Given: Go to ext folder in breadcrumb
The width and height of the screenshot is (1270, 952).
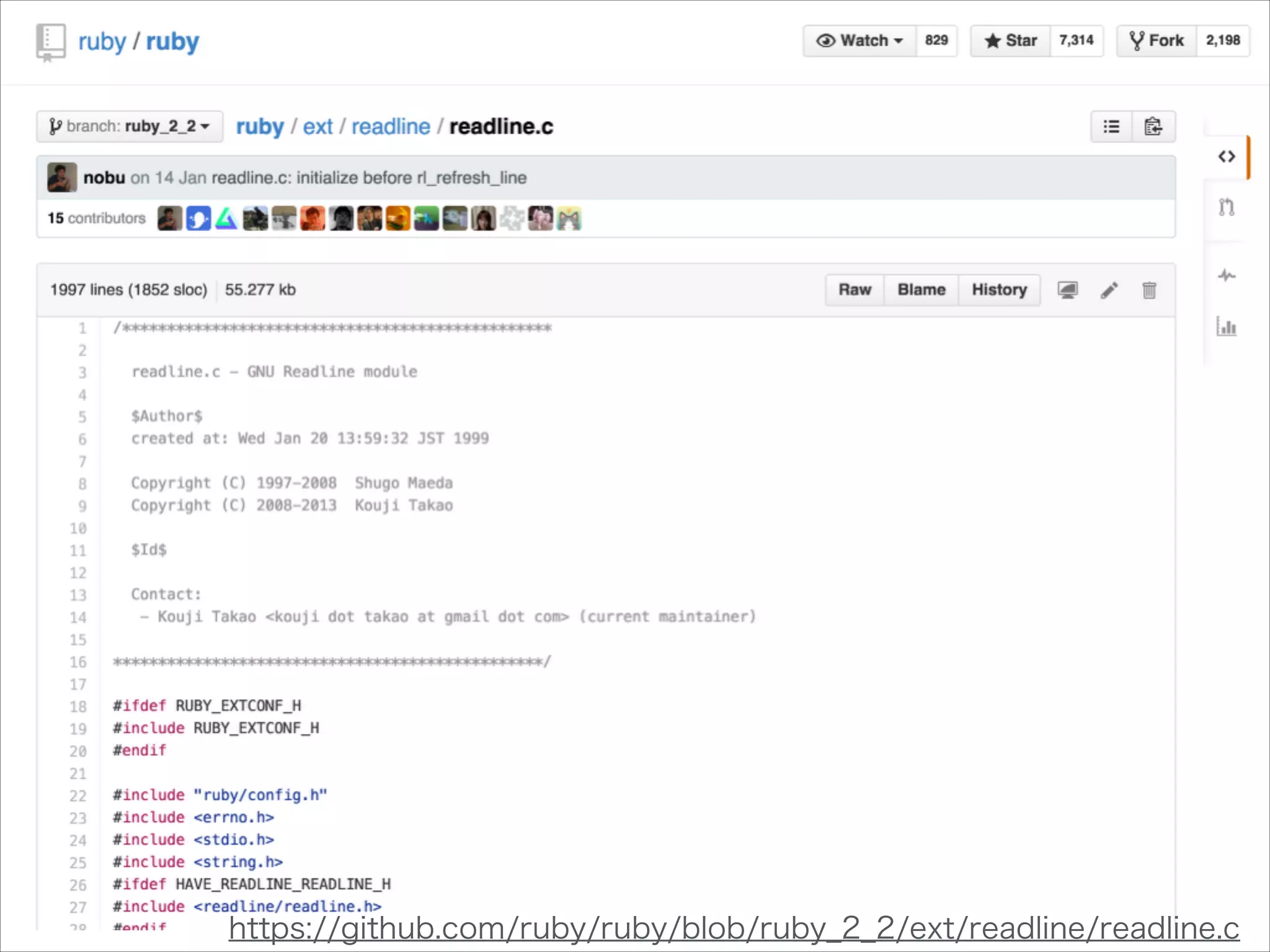Looking at the screenshot, I should pos(317,126).
